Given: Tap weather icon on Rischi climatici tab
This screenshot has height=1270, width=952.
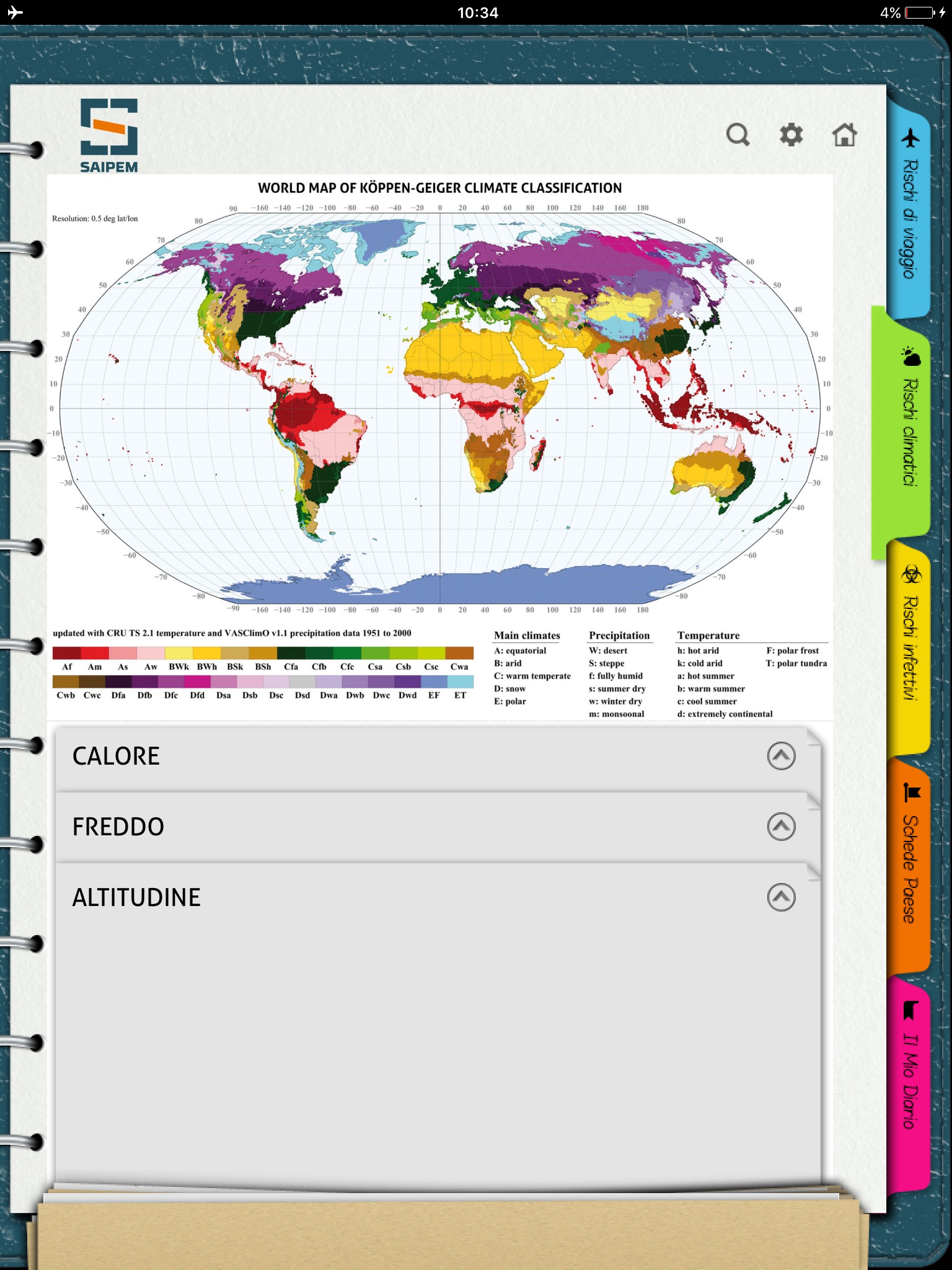Looking at the screenshot, I should [910, 357].
